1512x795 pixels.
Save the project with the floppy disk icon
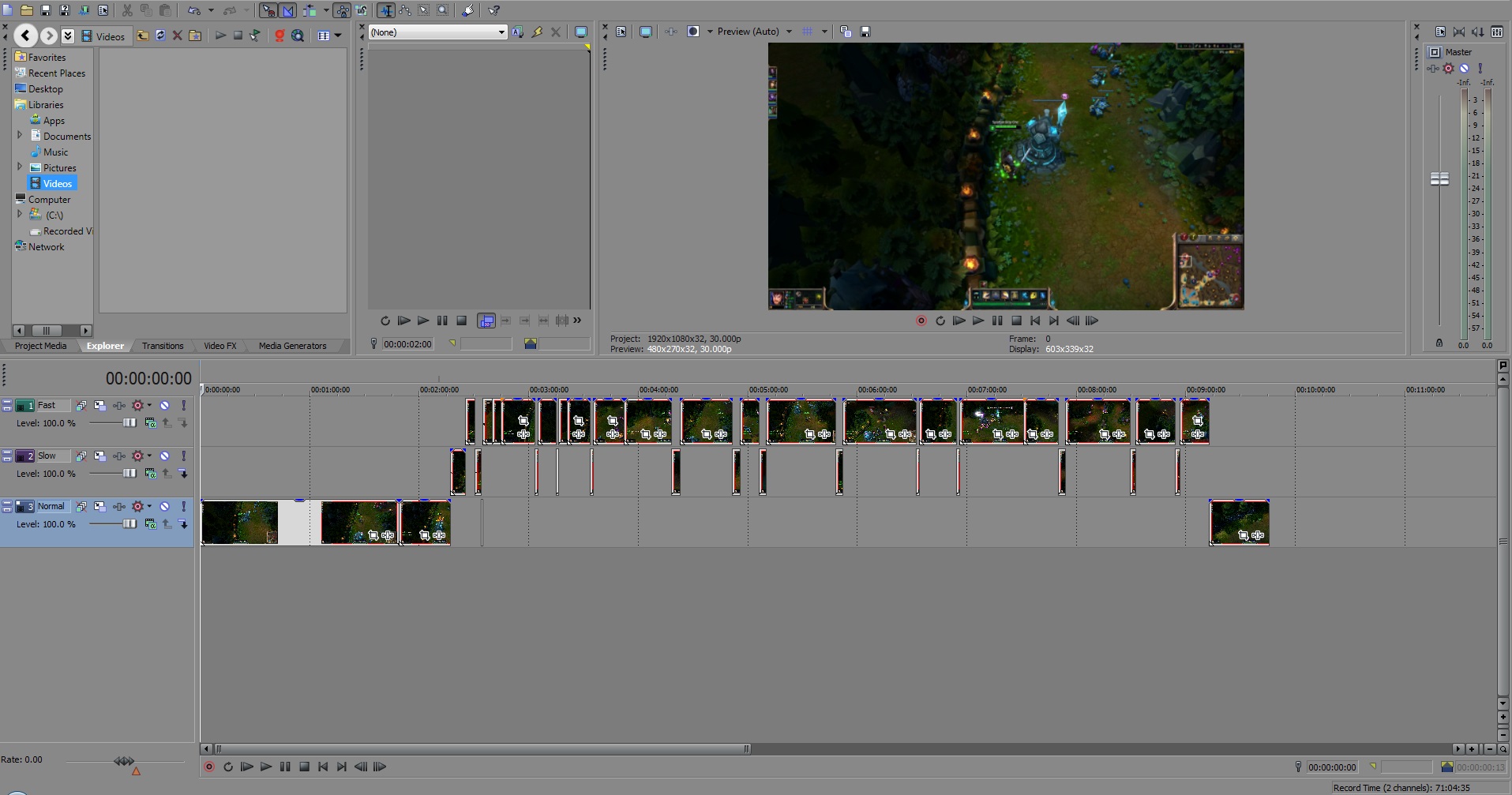(x=46, y=10)
